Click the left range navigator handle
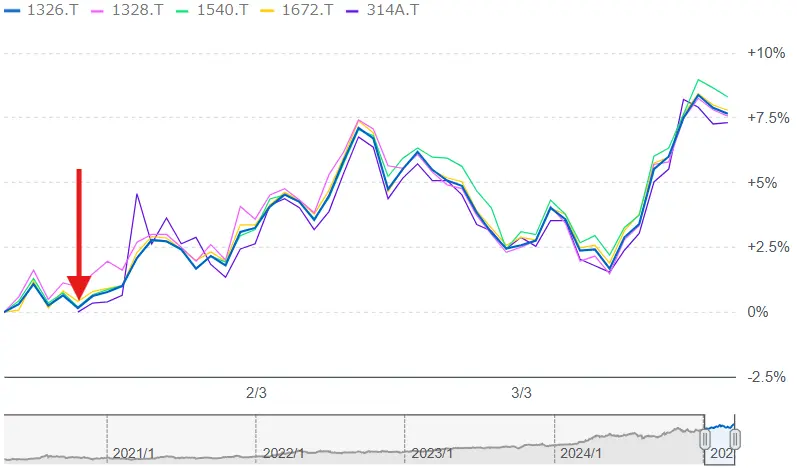The image size is (797, 471). (x=705, y=439)
